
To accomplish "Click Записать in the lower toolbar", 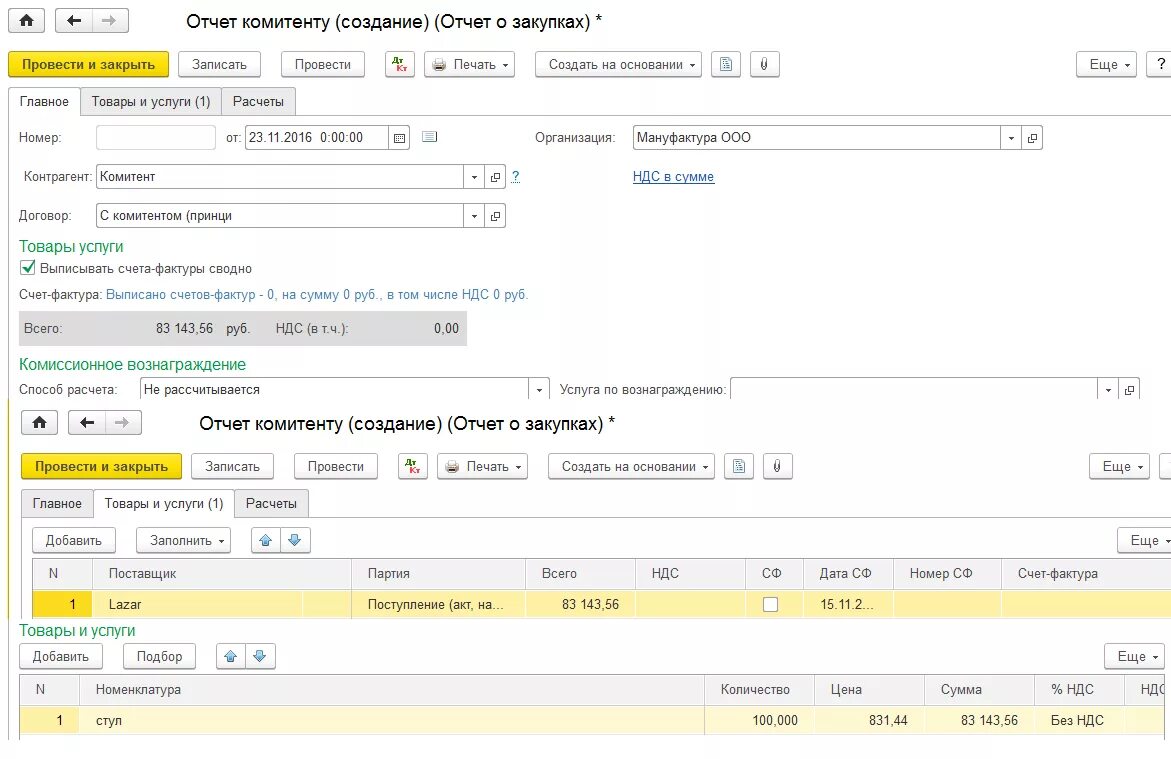I will click(232, 466).
